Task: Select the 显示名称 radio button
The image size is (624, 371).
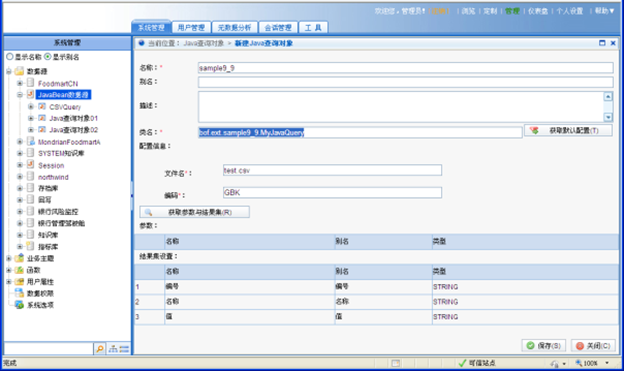Action: tap(10, 57)
